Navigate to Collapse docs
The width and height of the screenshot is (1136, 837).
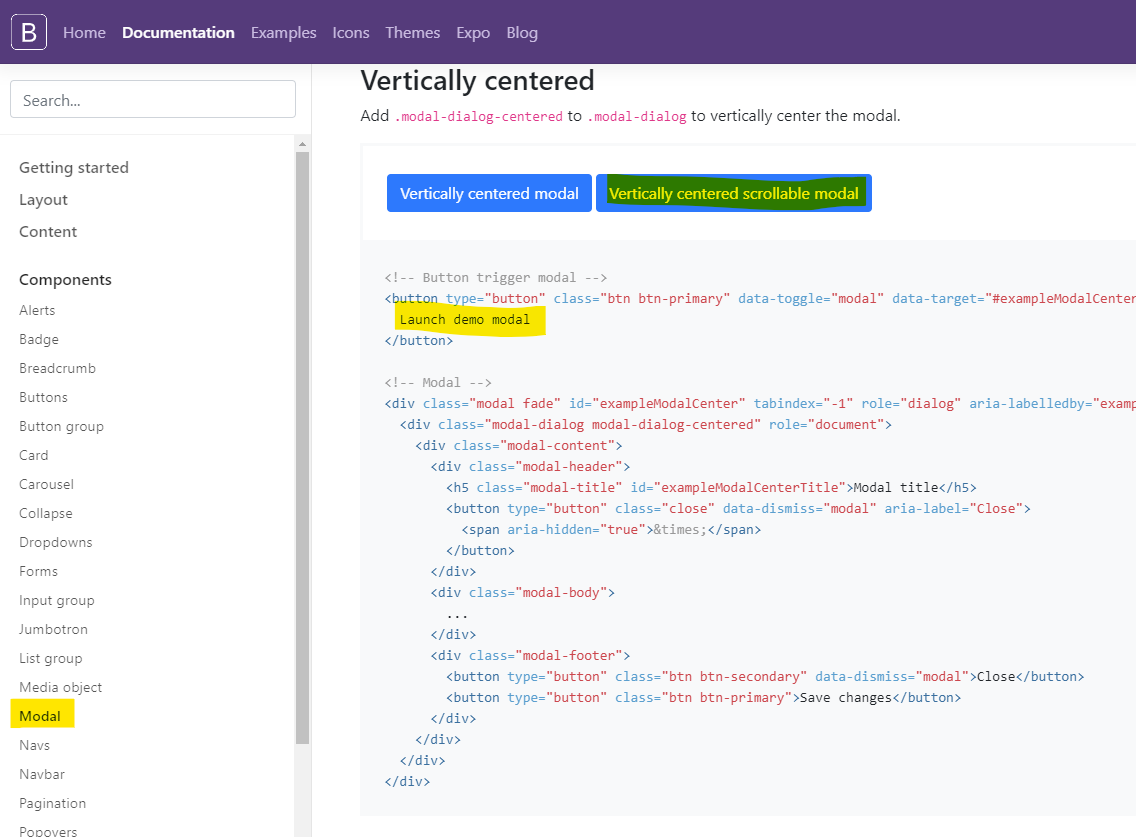tap(46, 513)
